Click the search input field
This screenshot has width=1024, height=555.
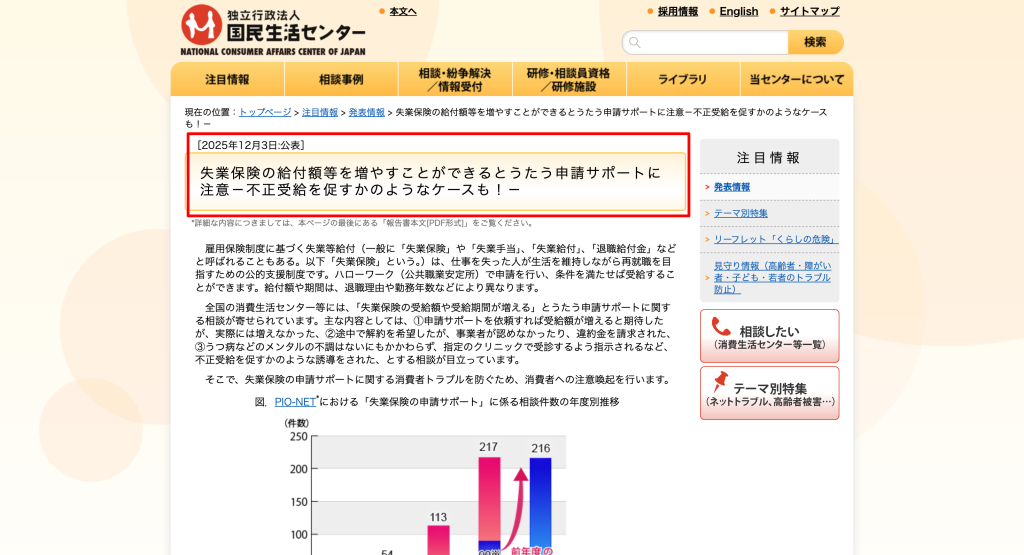705,42
